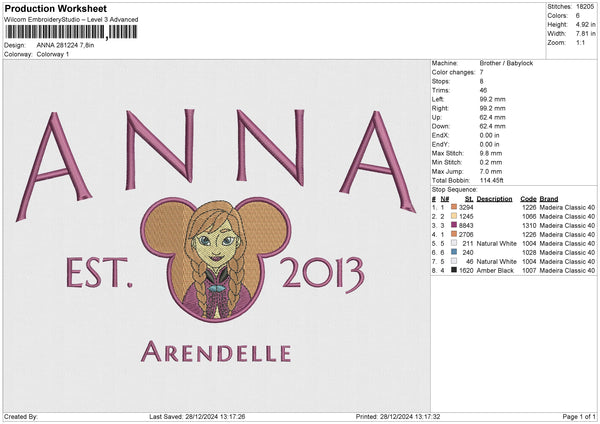Click the Anna portrait in mouse-ear frame

click(215, 258)
